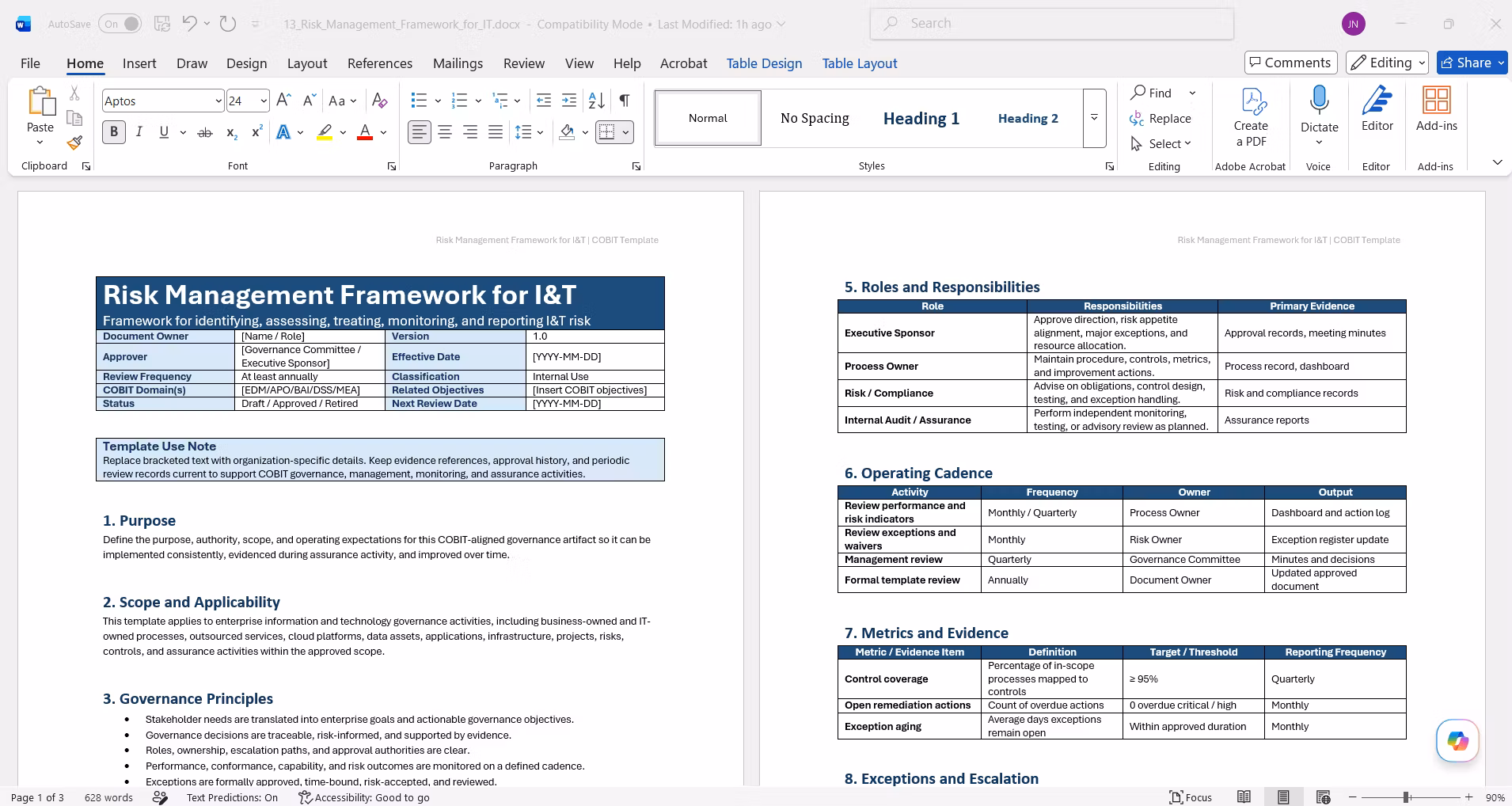Open the Copilot floating button
The width and height of the screenshot is (1512, 806).
1457,740
